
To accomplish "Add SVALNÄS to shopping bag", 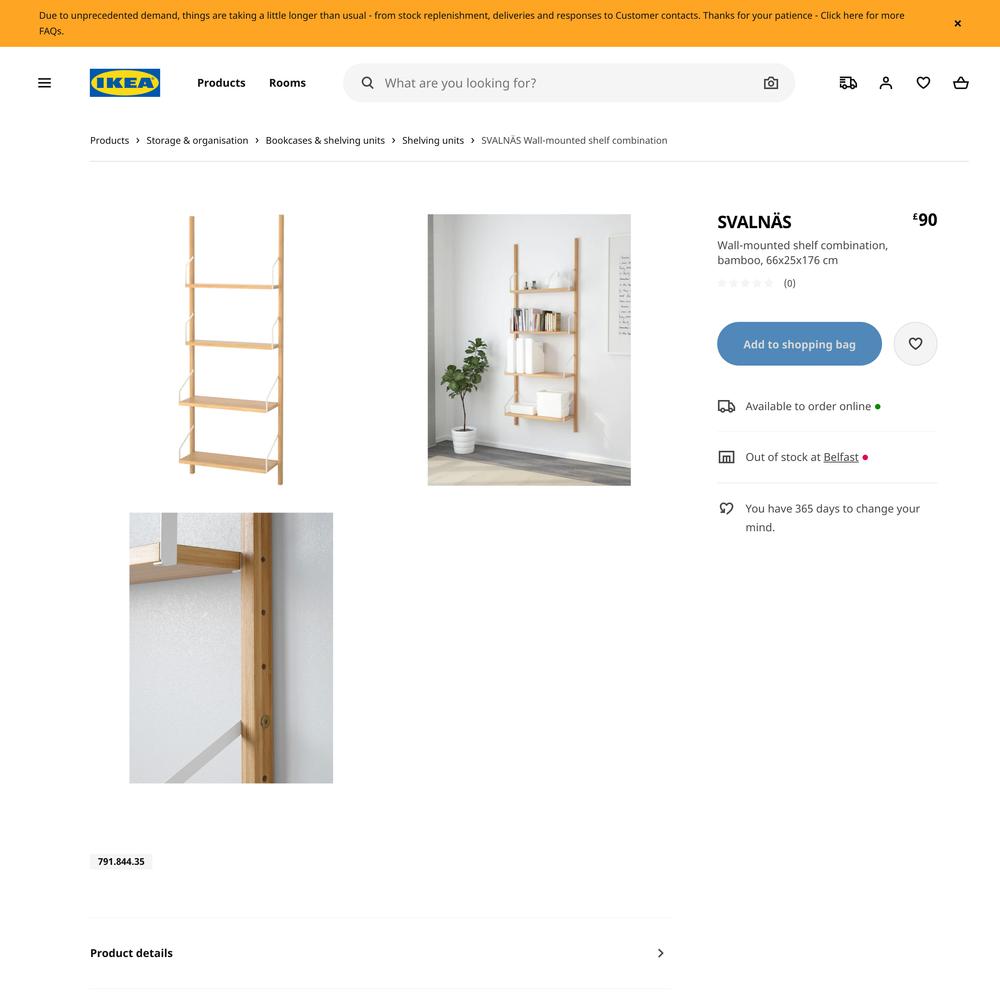I will [799, 344].
